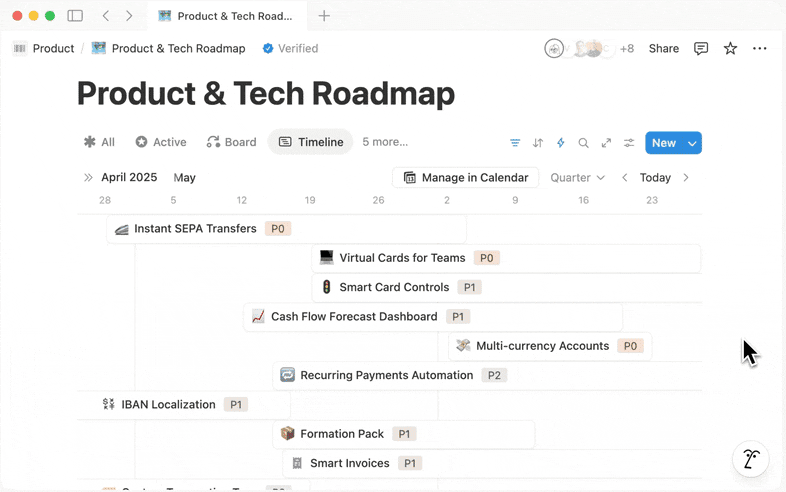Image resolution: width=786 pixels, height=492 pixels.
Task: Open the Smart Invoices item
Action: [492, 463]
